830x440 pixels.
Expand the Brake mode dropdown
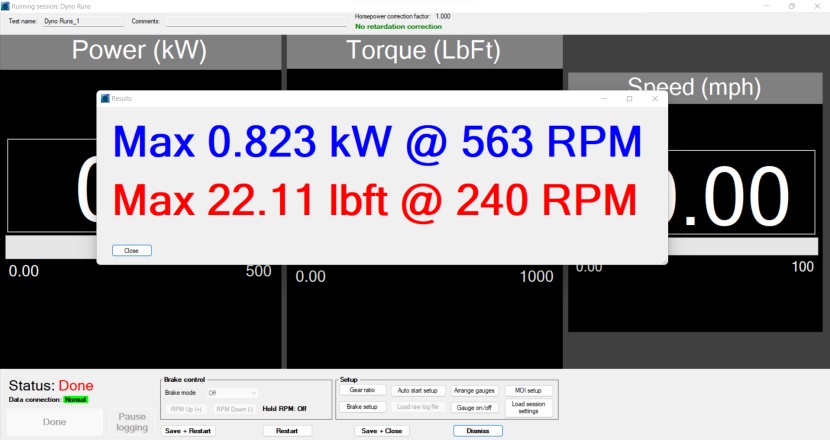coord(232,393)
